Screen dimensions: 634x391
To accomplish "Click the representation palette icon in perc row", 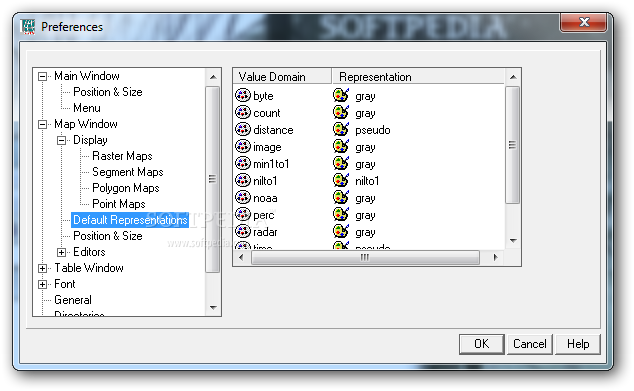I will [341, 214].
